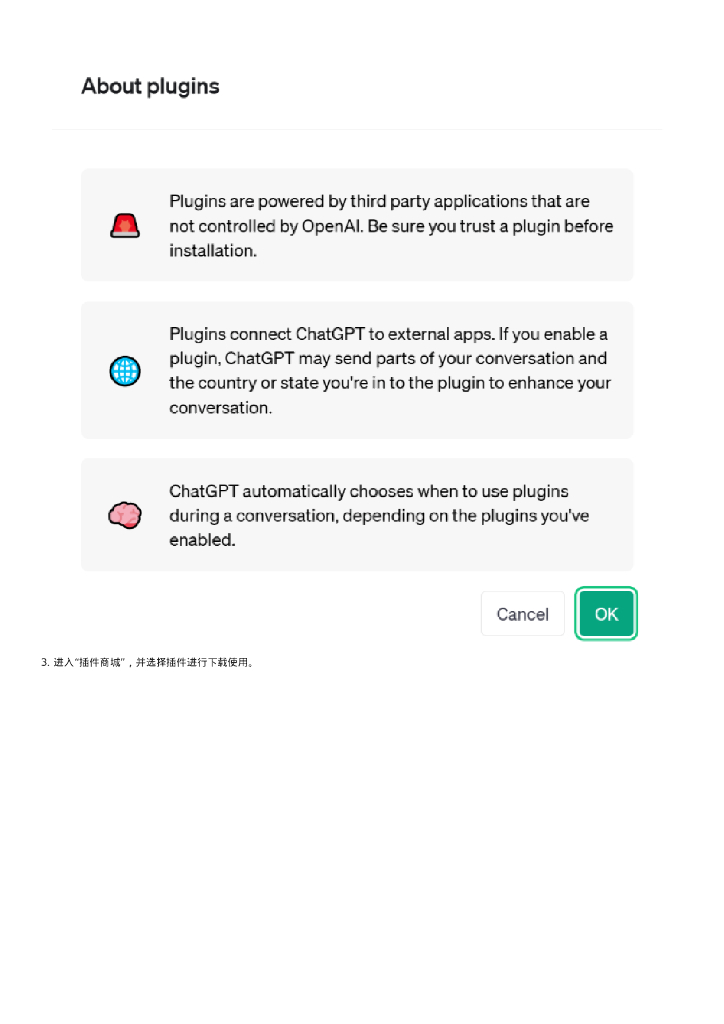724x1024 pixels.
Task: Click the "3." step number before the Chinese text
Action: (x=45, y=662)
